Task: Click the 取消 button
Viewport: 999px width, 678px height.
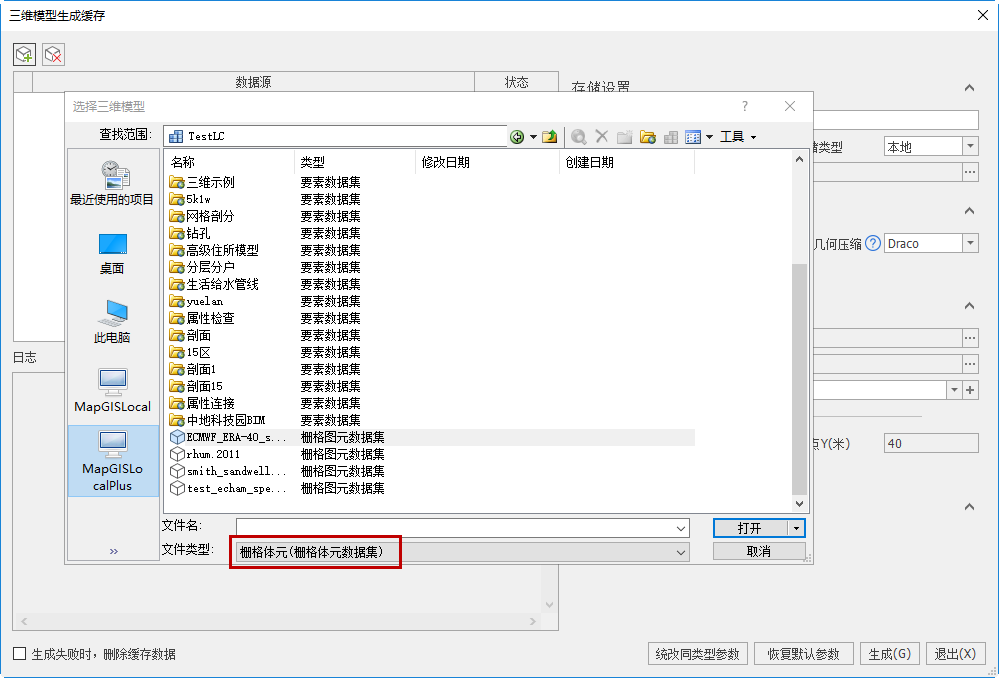Action: (x=759, y=551)
